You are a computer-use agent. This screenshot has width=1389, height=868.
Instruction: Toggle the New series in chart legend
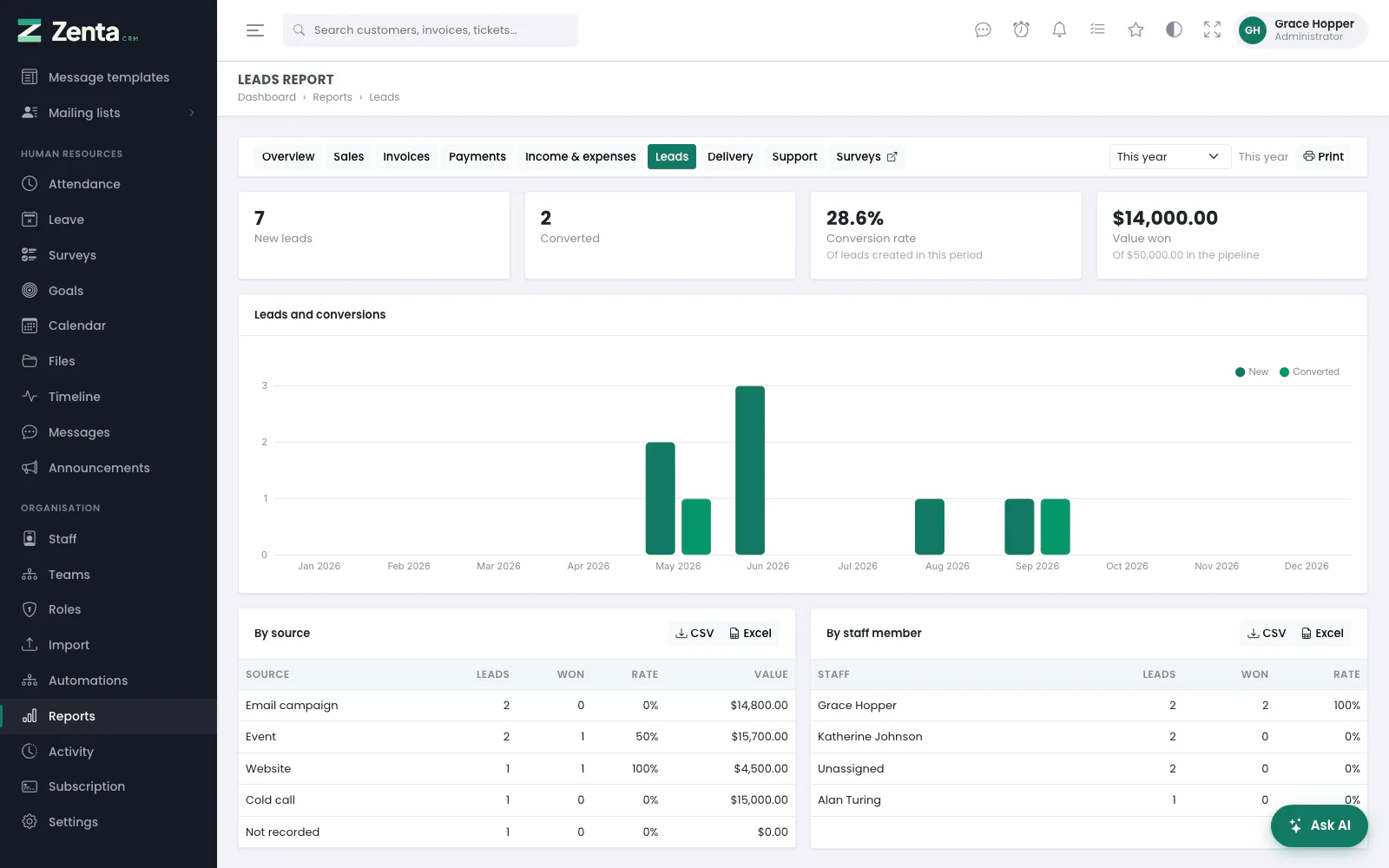pos(1252,372)
